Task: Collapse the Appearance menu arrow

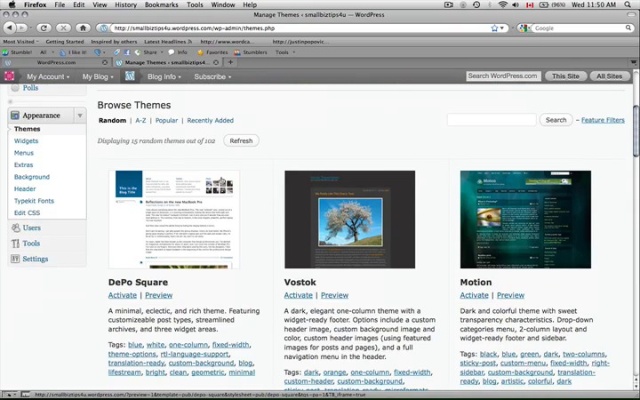Action: [80, 116]
